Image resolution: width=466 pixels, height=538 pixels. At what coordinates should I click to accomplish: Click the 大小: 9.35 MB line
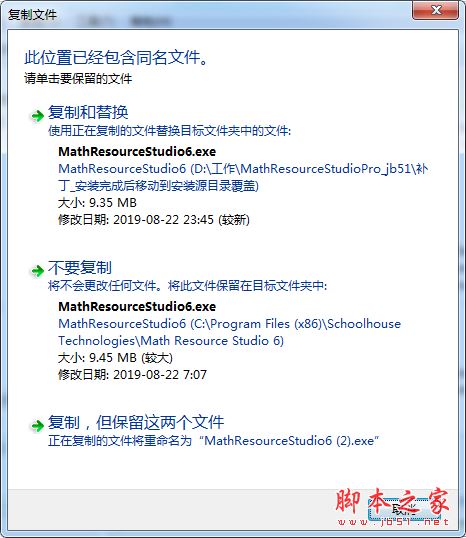[x=97, y=202]
